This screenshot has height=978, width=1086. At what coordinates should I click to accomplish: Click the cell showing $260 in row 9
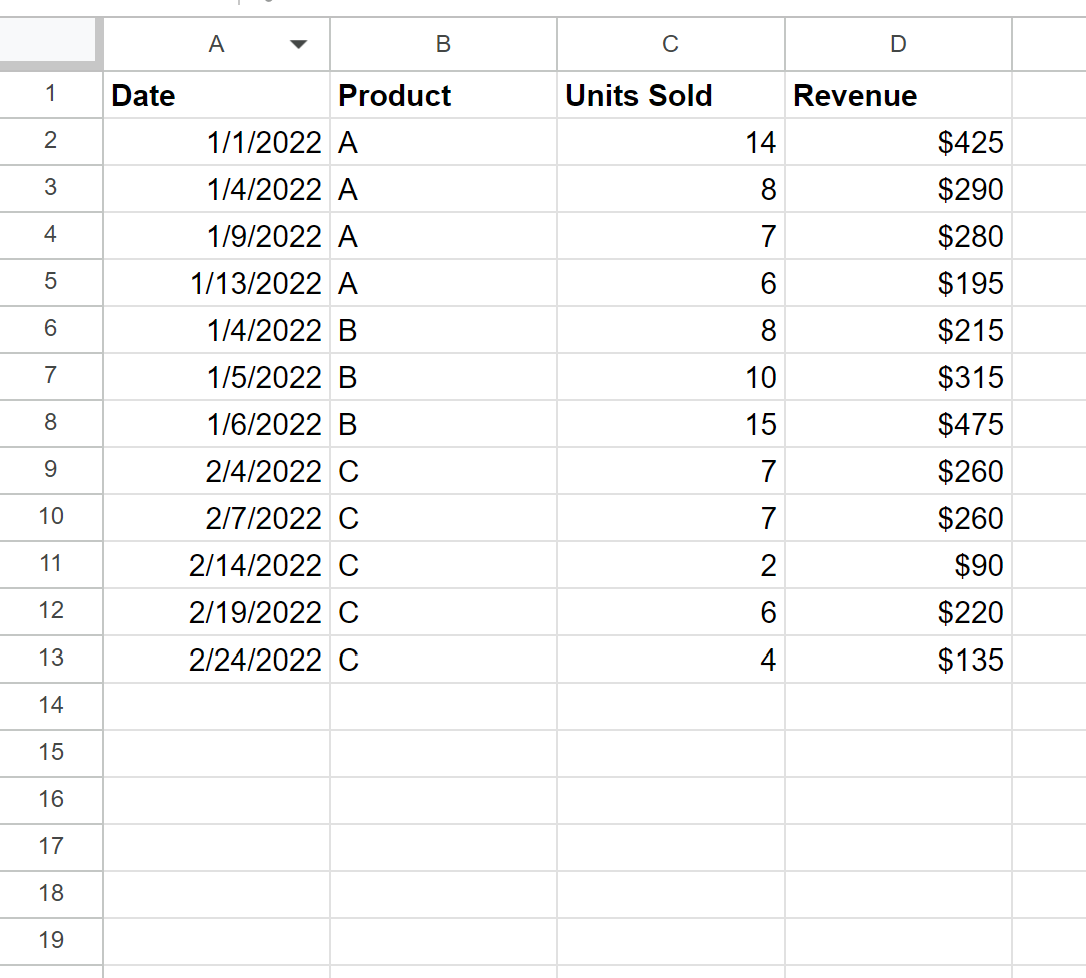(x=897, y=471)
